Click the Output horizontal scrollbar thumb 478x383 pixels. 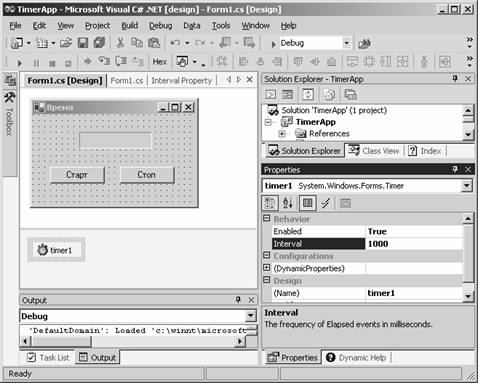pos(61,341)
